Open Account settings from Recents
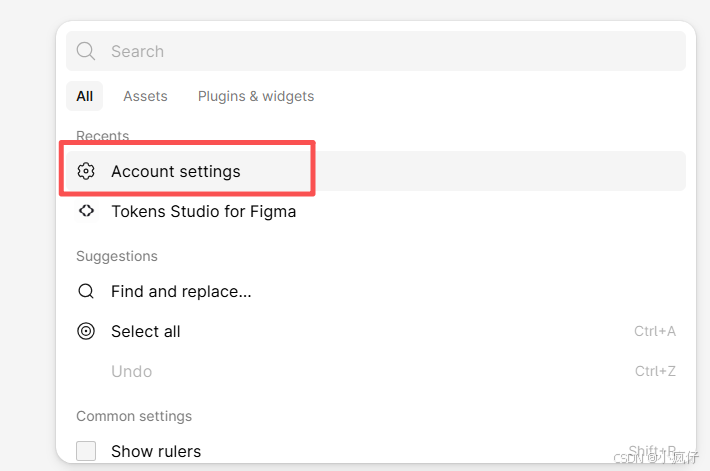 [x=376, y=171]
